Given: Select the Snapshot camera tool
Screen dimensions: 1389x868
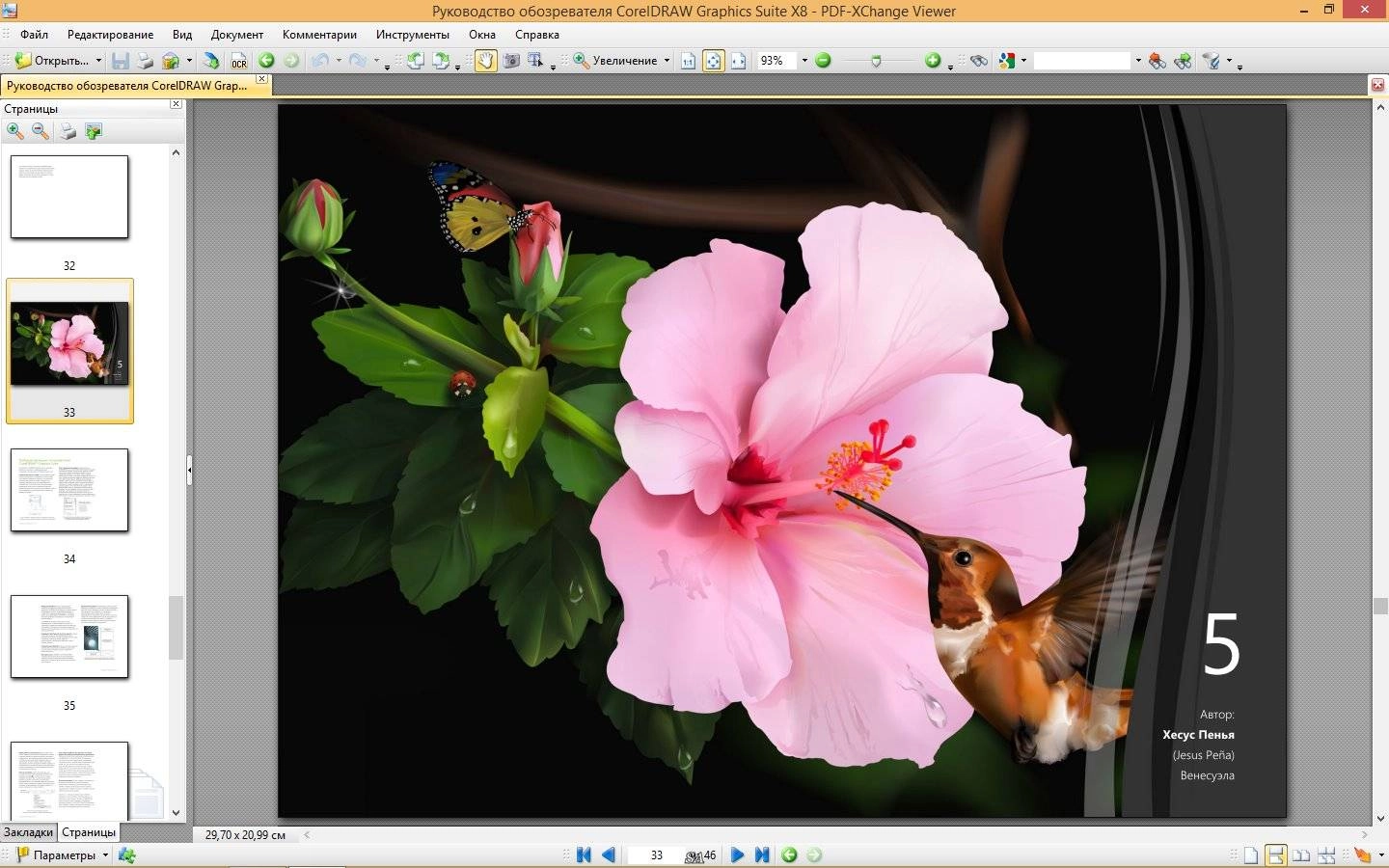Looking at the screenshot, I should point(511,61).
